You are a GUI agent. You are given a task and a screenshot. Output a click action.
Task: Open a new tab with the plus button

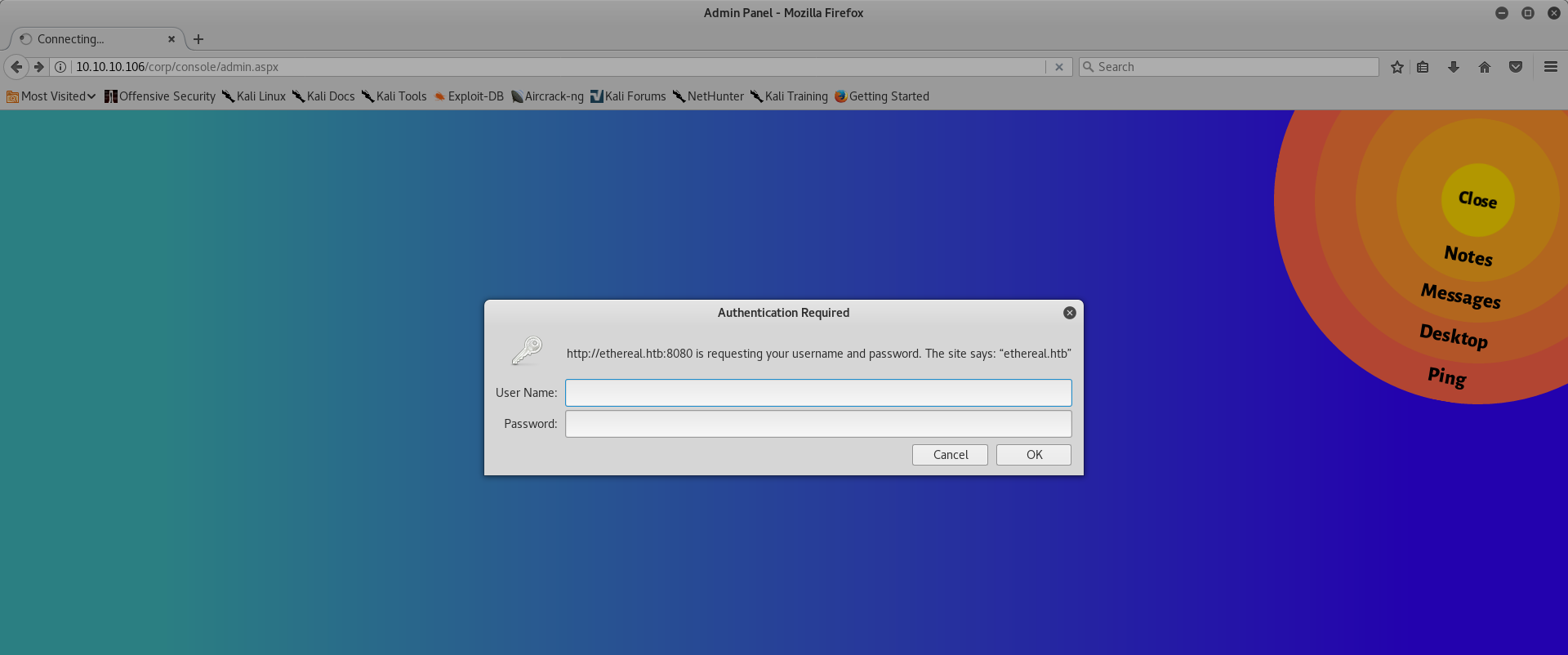[x=198, y=39]
